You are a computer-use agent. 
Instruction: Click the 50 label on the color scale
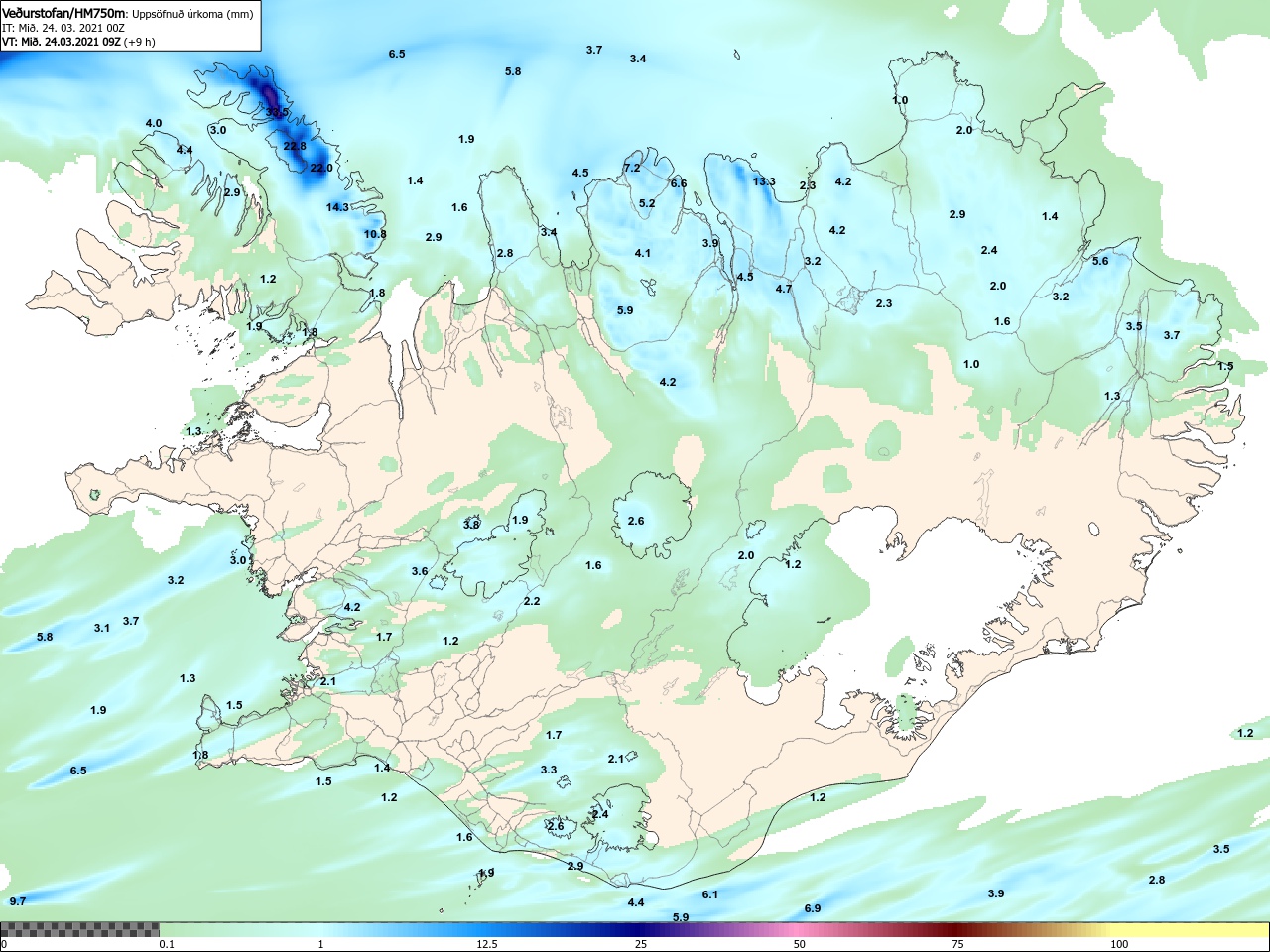[800, 944]
